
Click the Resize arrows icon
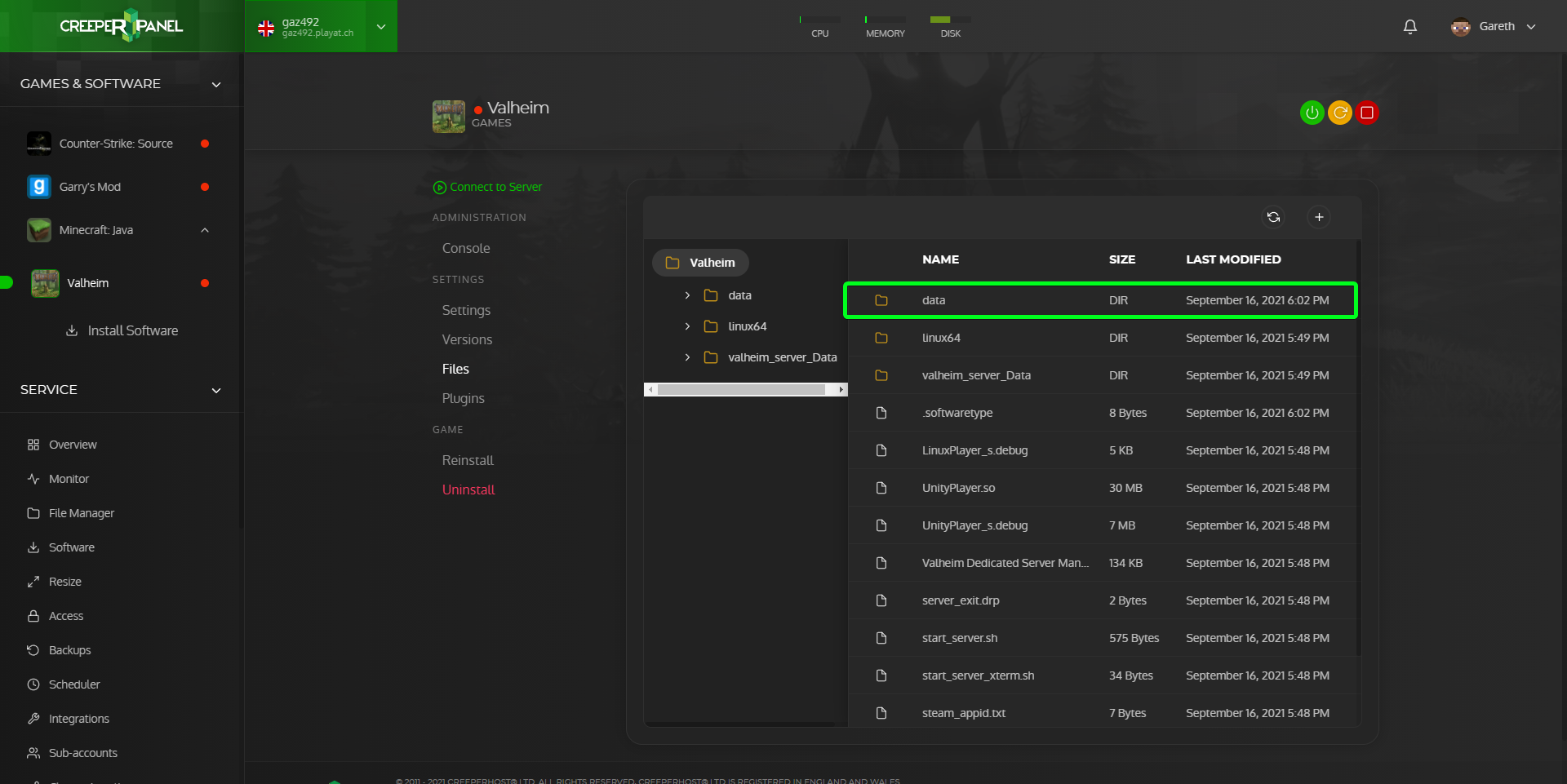click(33, 582)
